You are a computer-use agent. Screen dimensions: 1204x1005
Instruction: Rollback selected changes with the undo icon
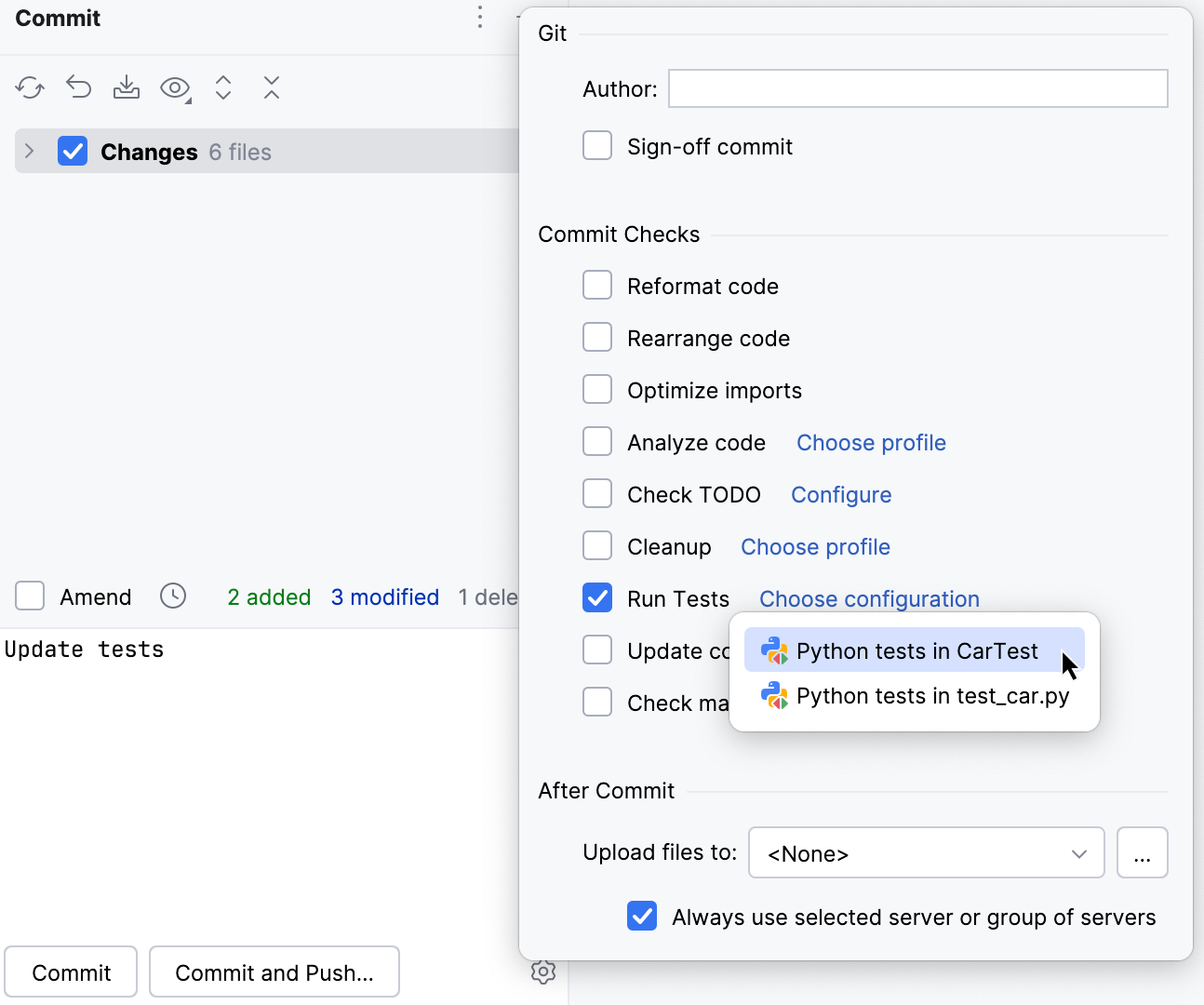(x=78, y=87)
